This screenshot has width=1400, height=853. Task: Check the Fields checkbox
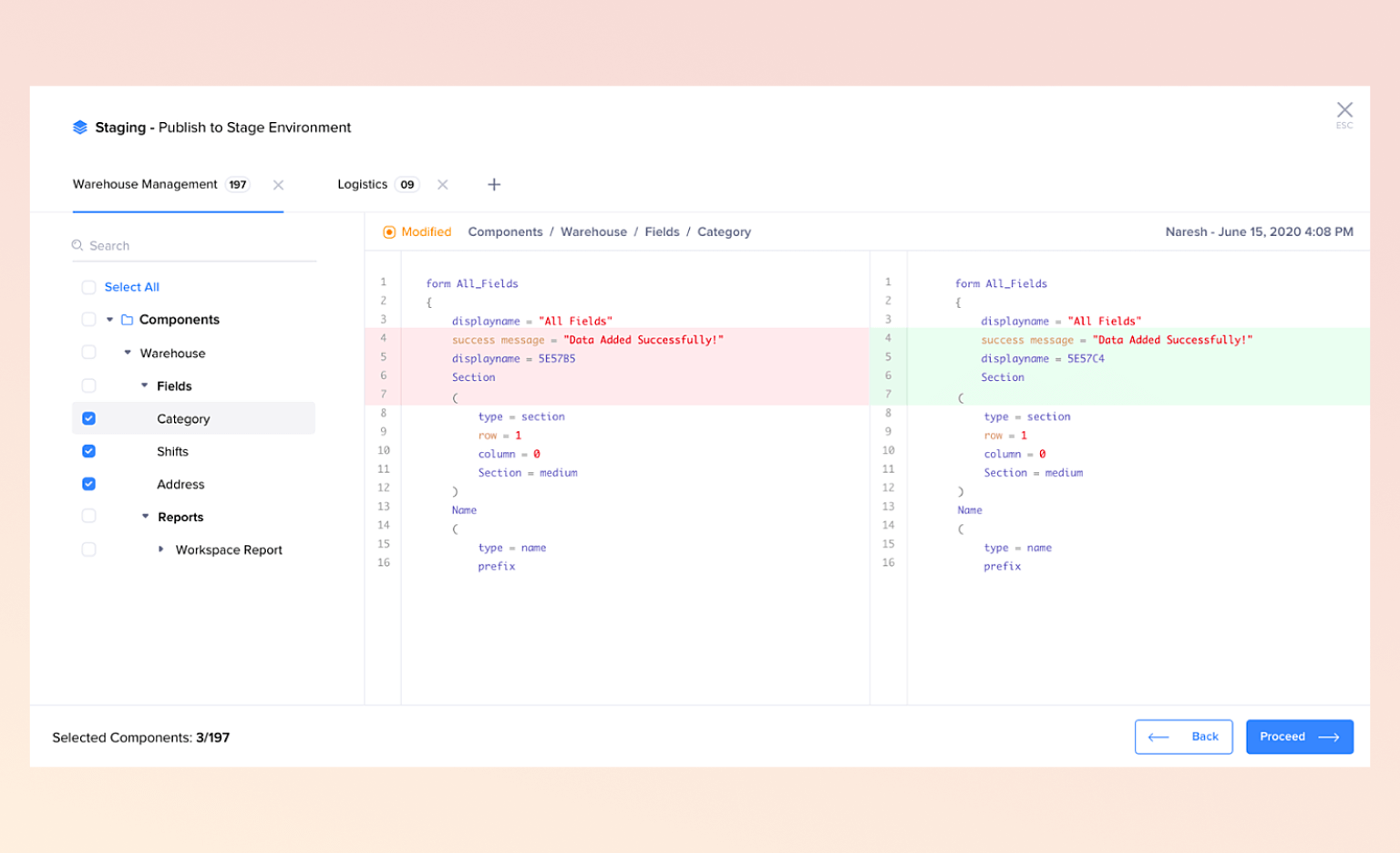click(88, 385)
